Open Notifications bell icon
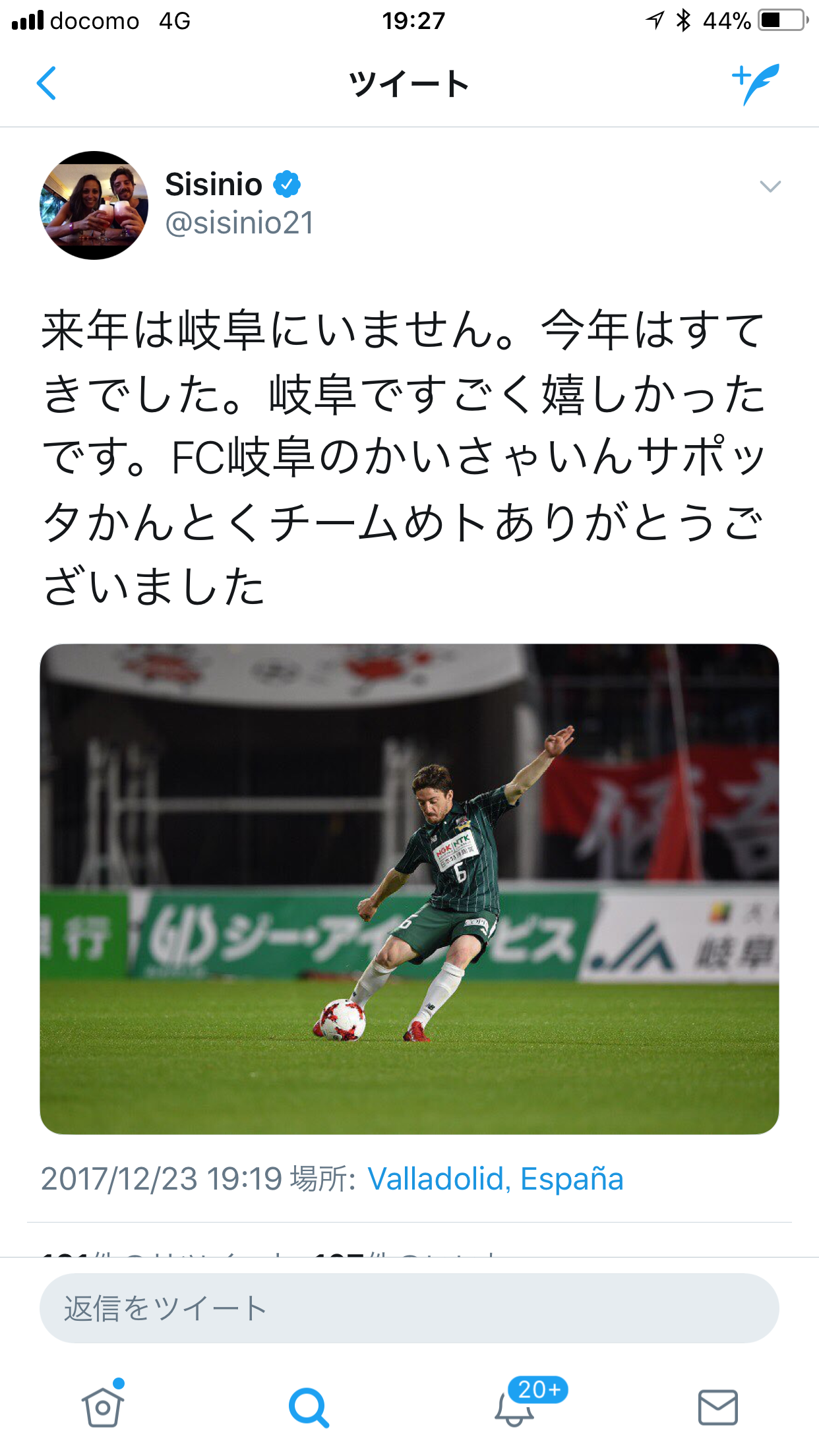Image resolution: width=819 pixels, height=1456 pixels. 514,1409
